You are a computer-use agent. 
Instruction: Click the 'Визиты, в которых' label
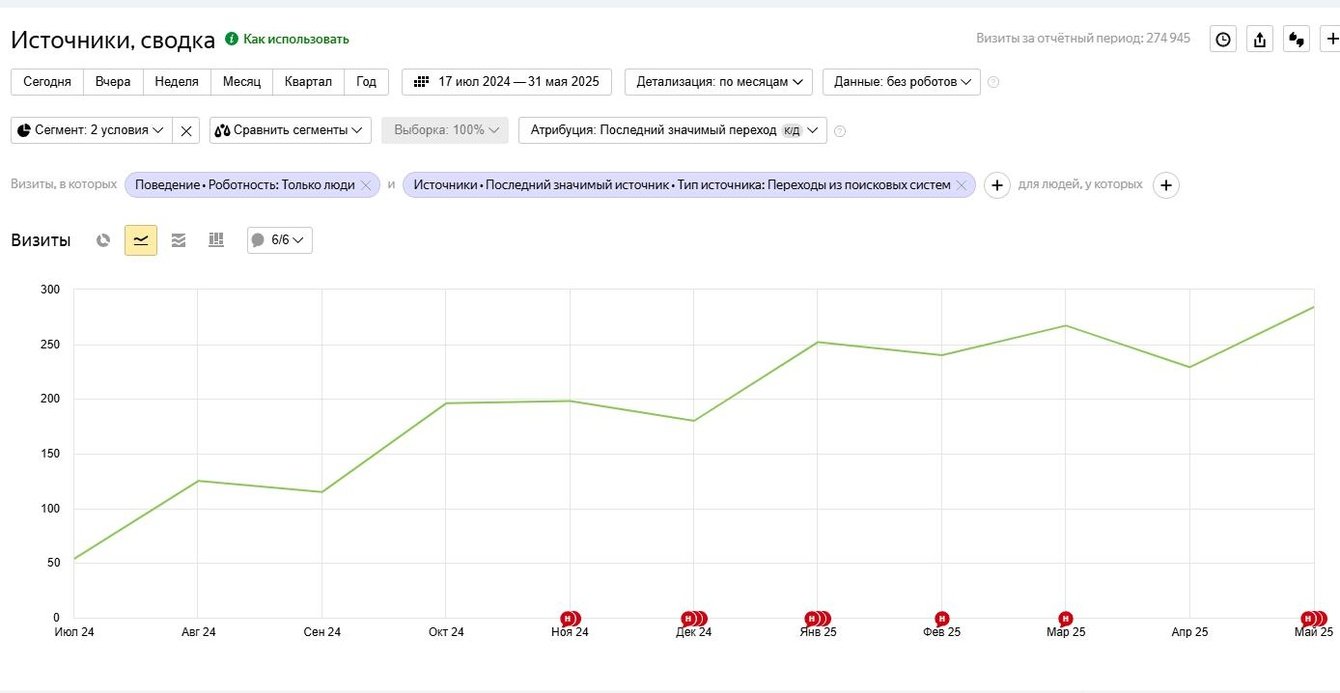tap(64, 185)
